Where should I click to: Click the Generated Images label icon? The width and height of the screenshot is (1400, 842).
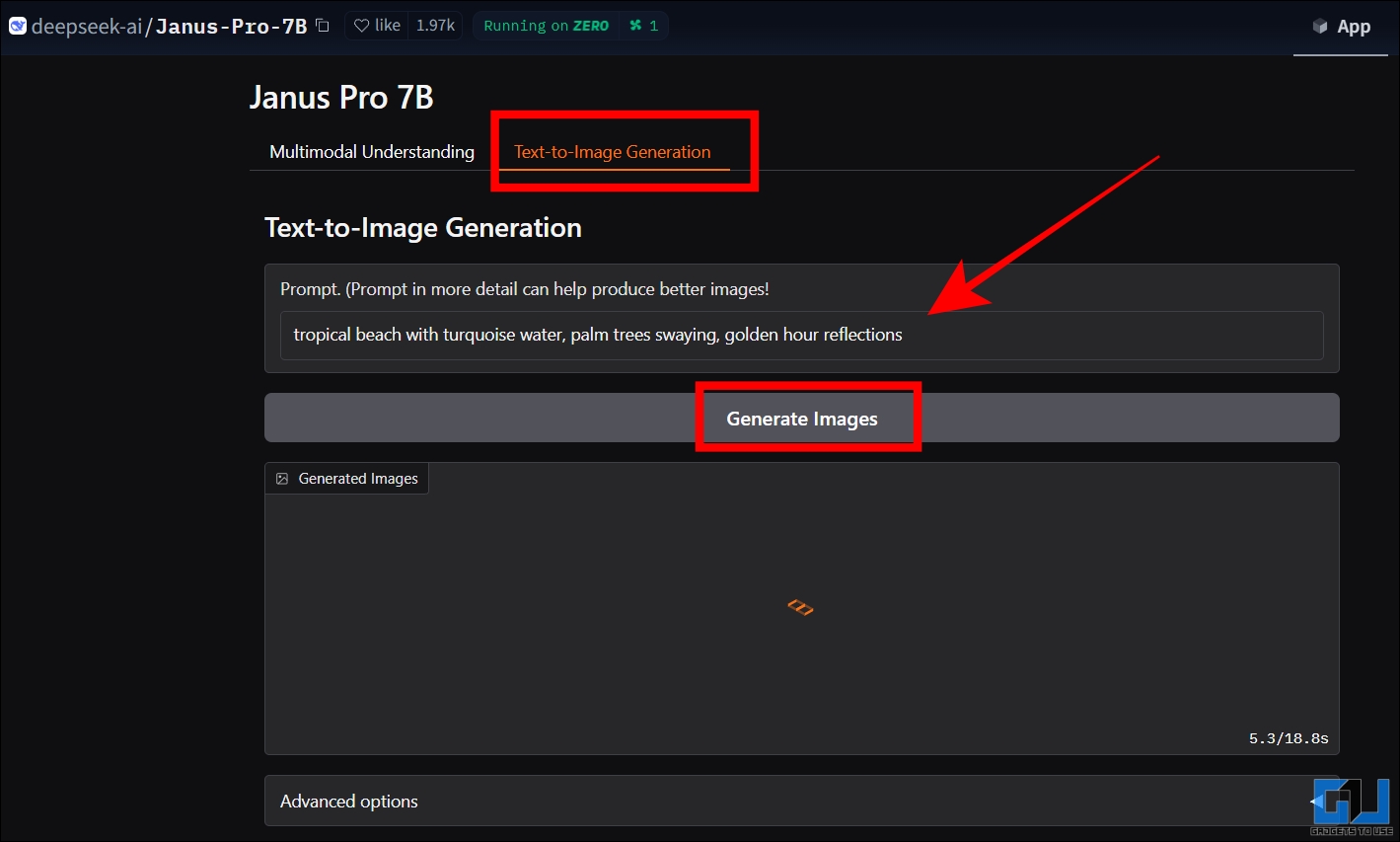(x=282, y=479)
